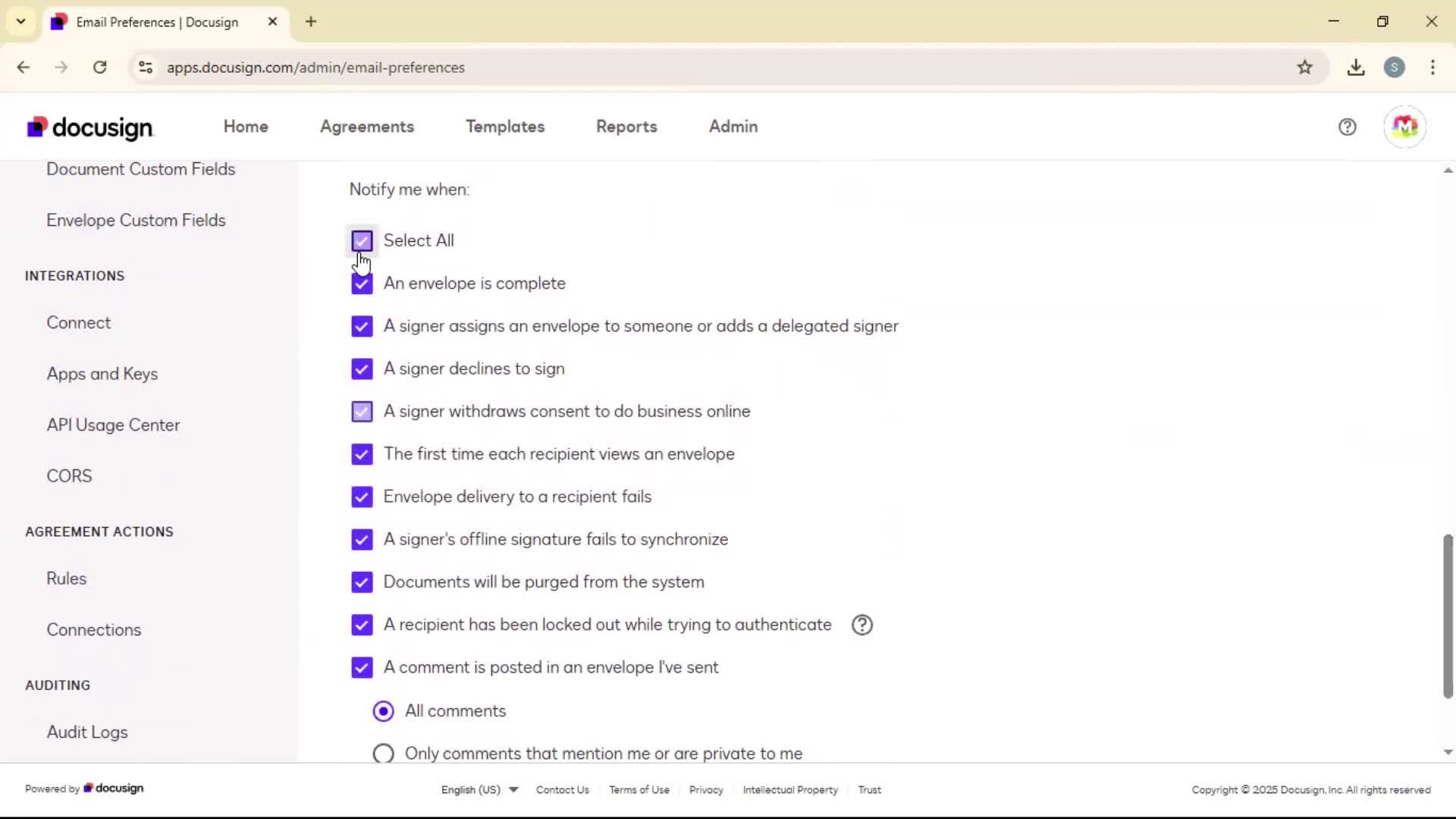Open the tab search dropdown arrow
The height and width of the screenshot is (819, 1456).
(x=20, y=21)
